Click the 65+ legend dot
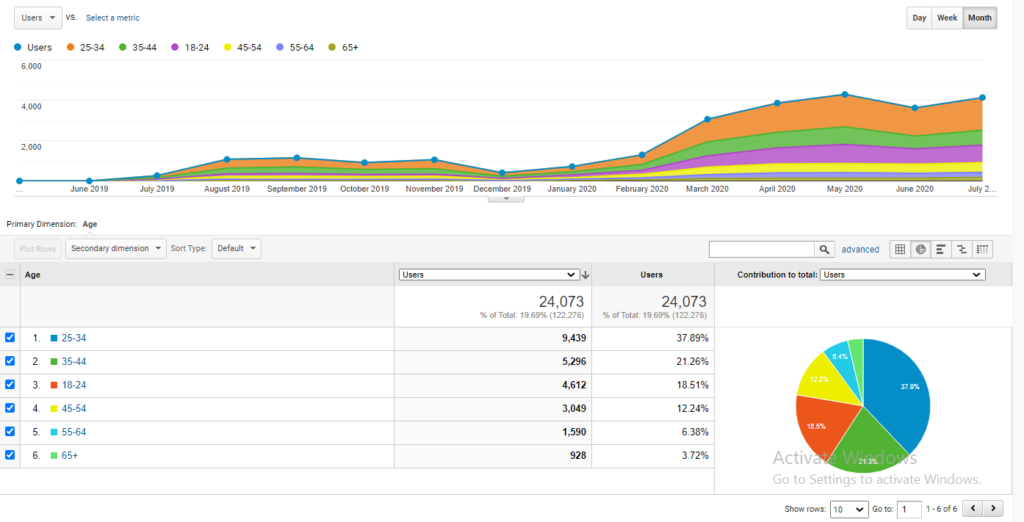The width and height of the screenshot is (1024, 522). (332, 48)
